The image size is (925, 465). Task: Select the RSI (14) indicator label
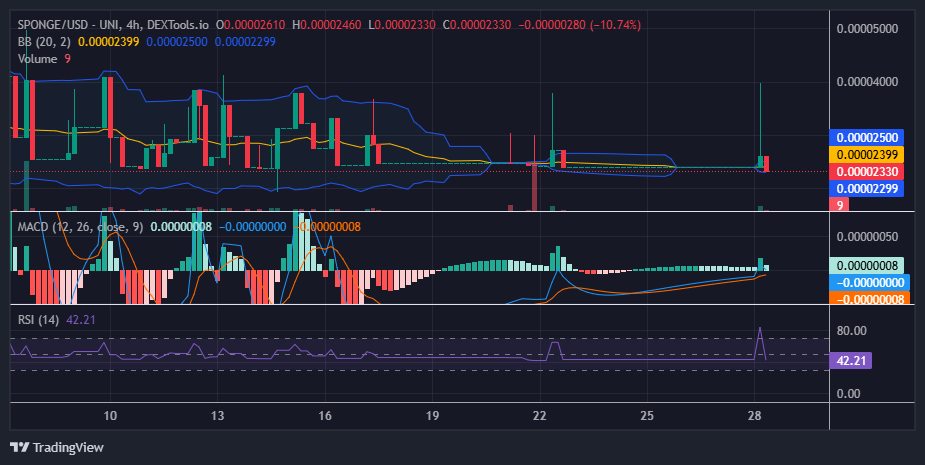point(38,320)
